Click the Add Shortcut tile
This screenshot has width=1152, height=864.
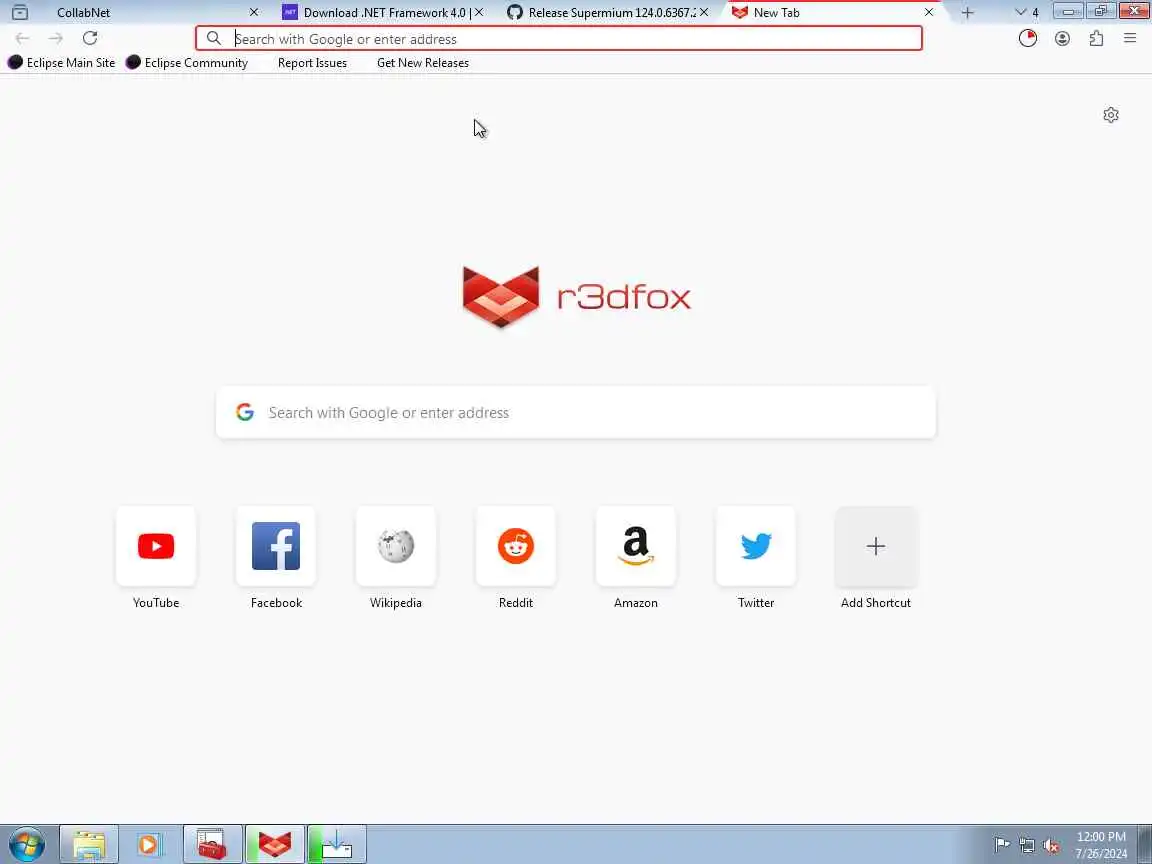pyautogui.click(x=876, y=546)
